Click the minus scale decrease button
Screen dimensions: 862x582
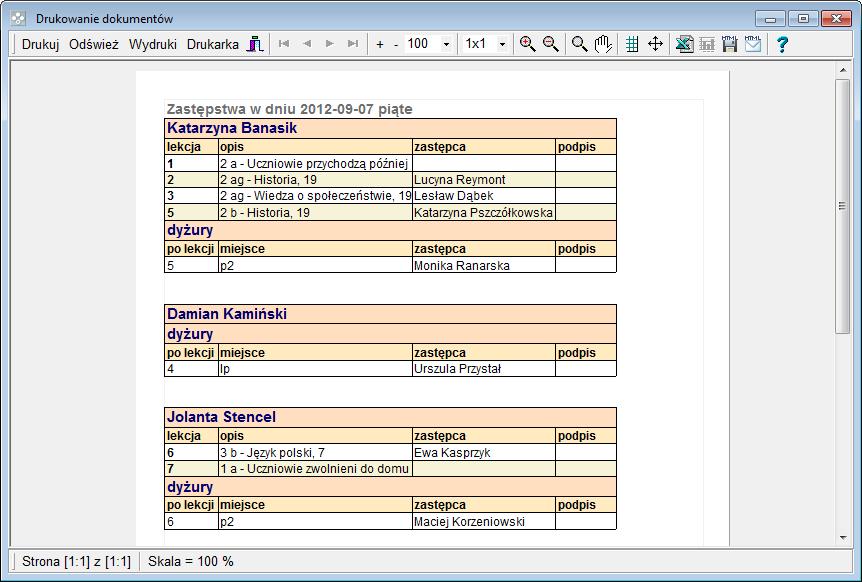coord(396,44)
